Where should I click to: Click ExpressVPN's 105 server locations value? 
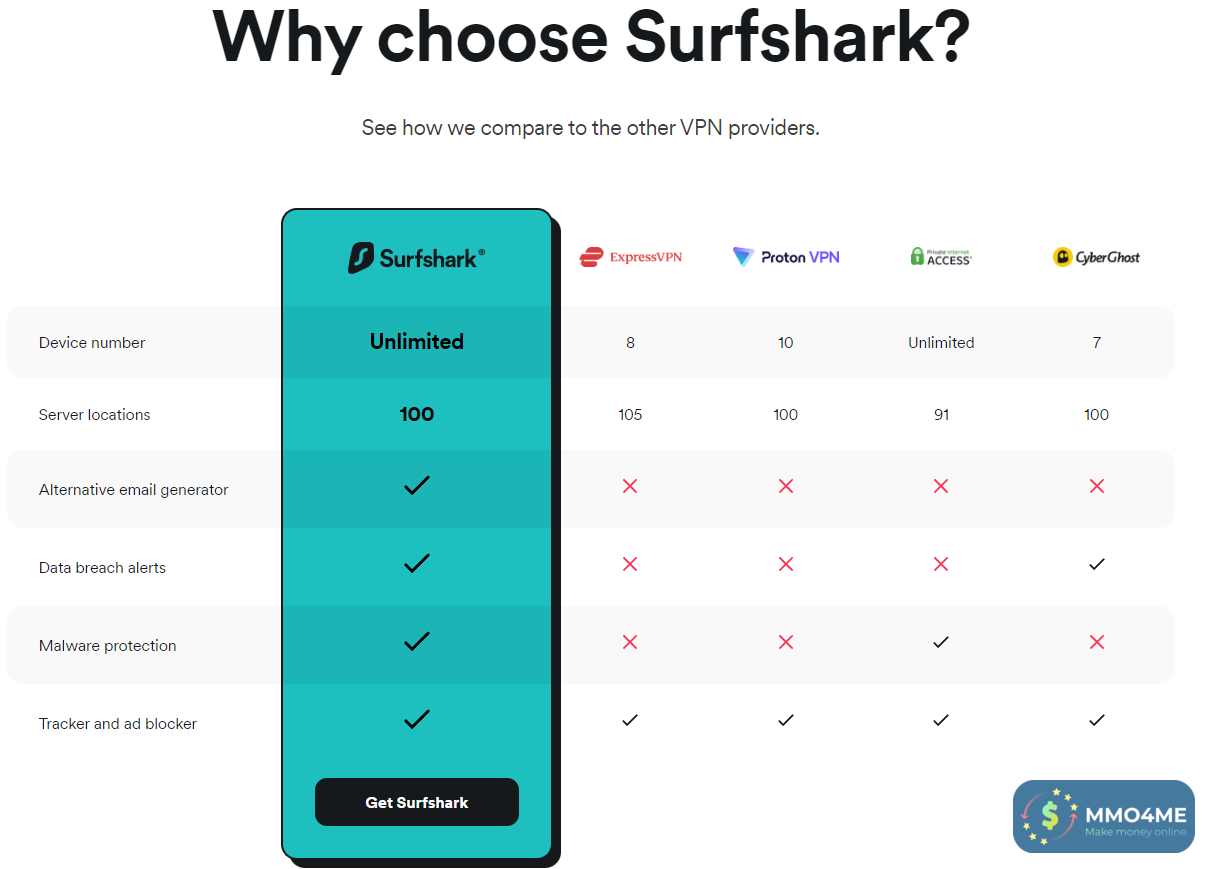click(630, 415)
